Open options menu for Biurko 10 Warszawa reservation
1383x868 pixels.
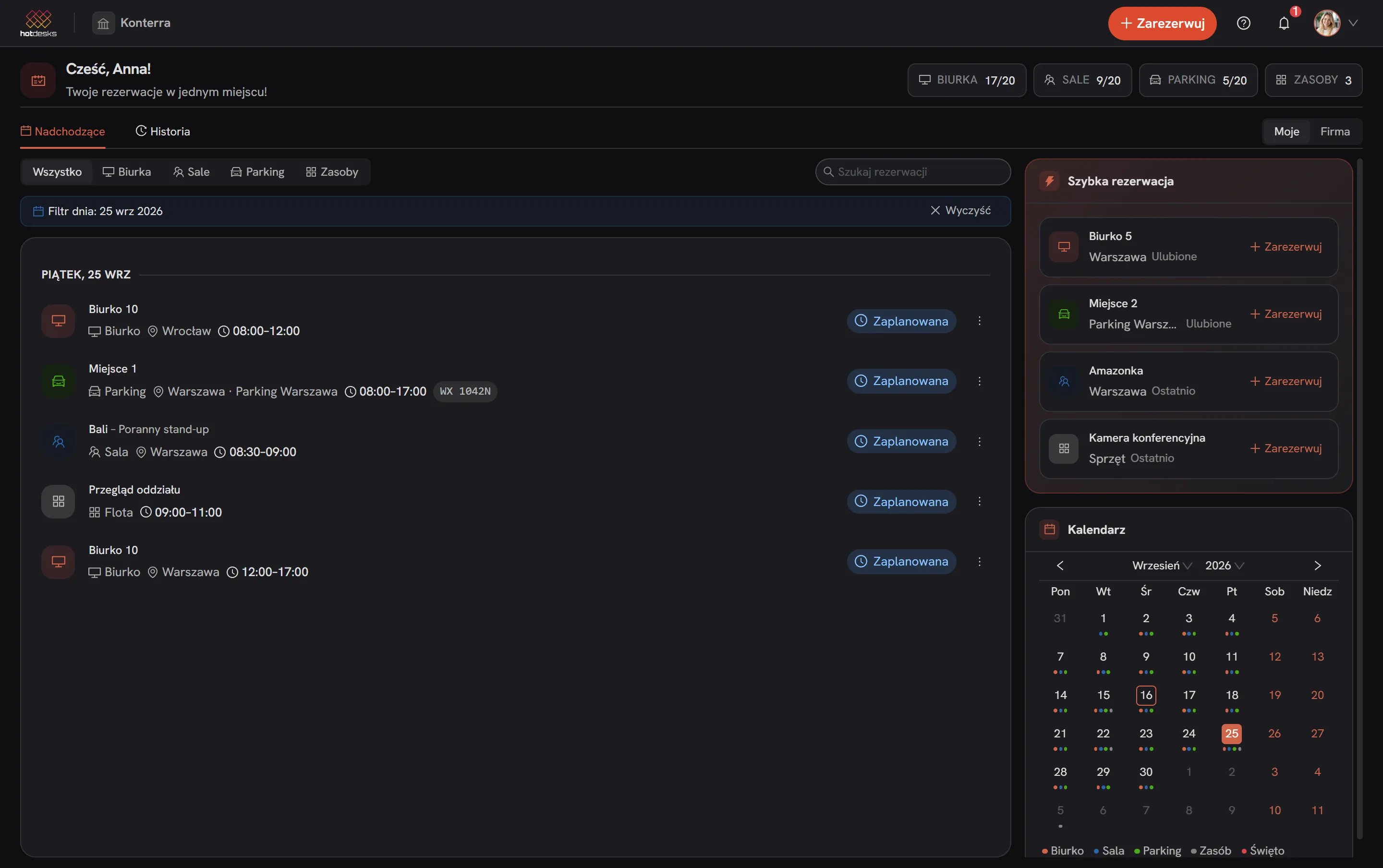(x=980, y=561)
